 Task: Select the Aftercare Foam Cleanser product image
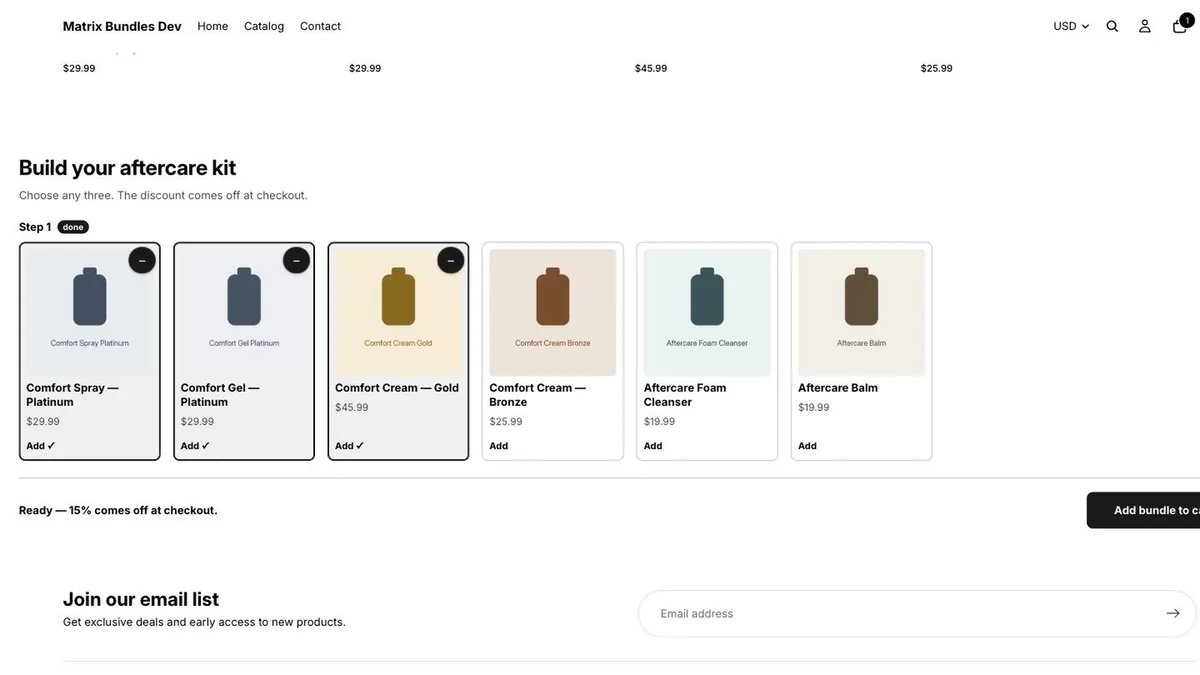707,312
